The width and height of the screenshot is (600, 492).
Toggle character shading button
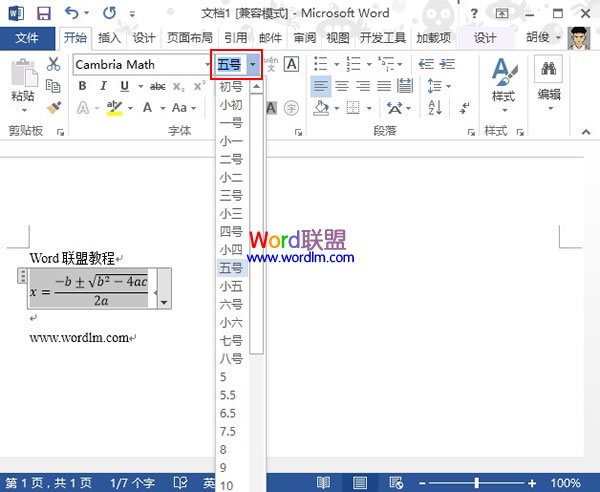pos(271,108)
